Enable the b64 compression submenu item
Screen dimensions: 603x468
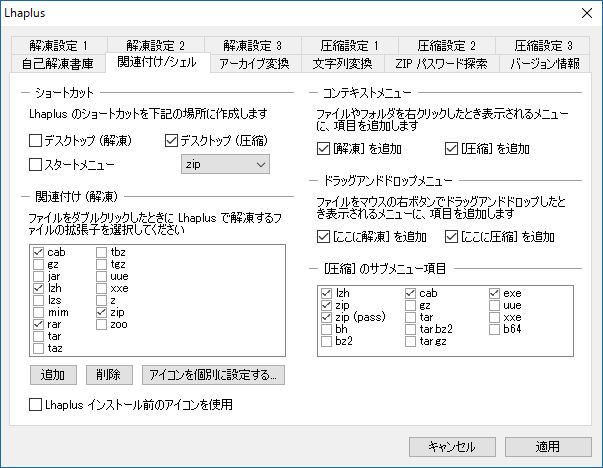495,329
